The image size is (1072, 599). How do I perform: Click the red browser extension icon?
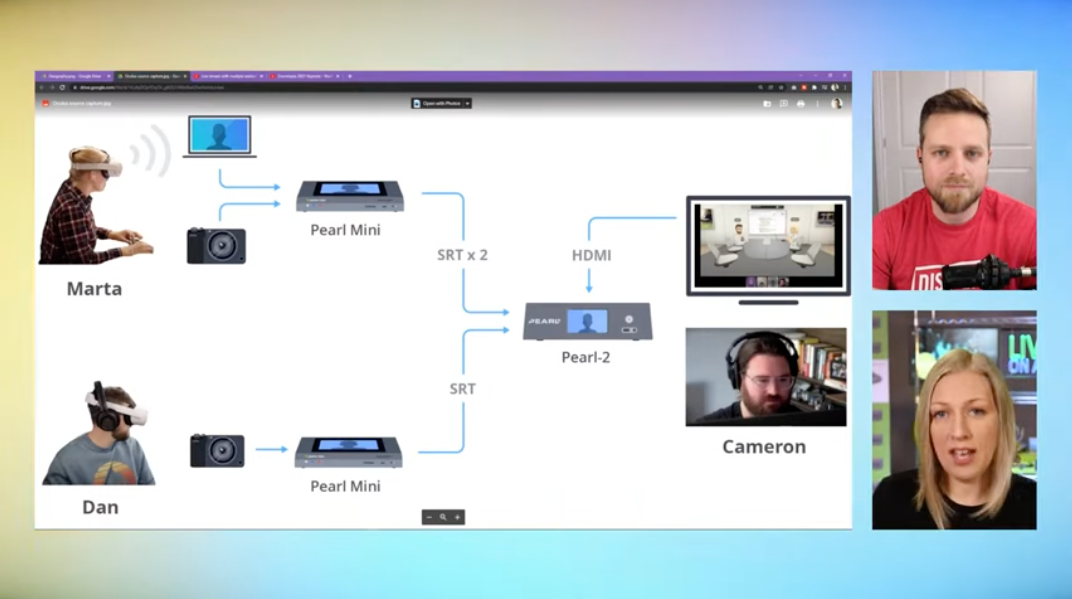(804, 88)
